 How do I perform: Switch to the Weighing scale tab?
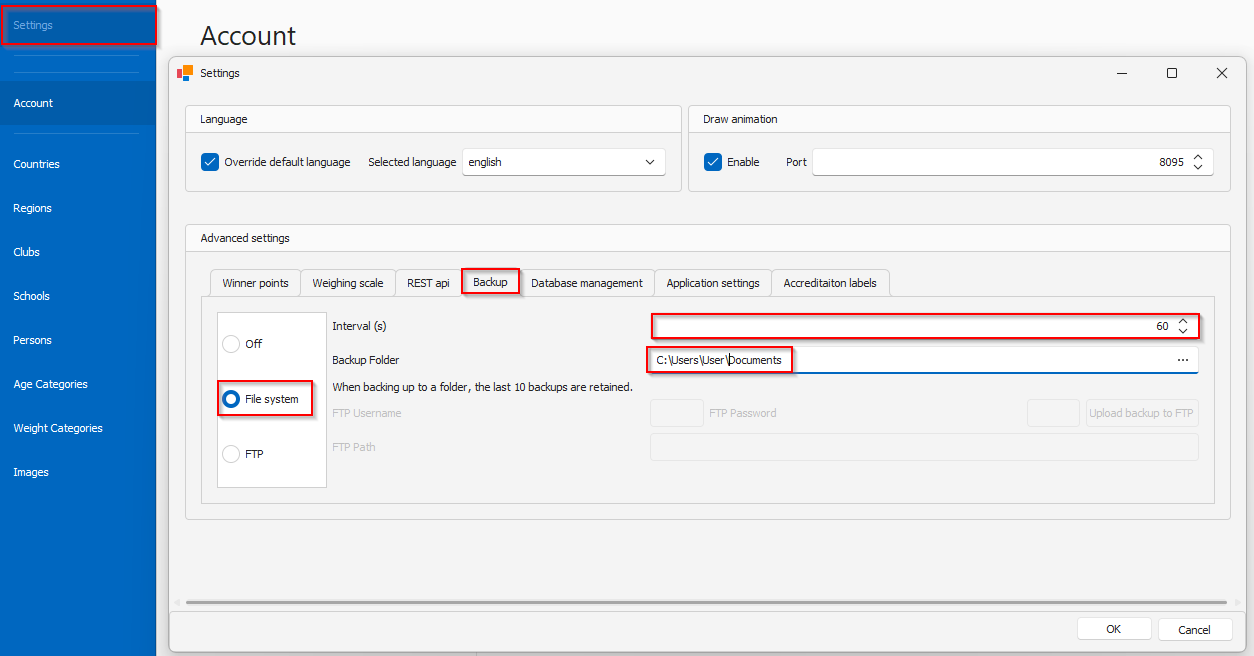coord(348,283)
